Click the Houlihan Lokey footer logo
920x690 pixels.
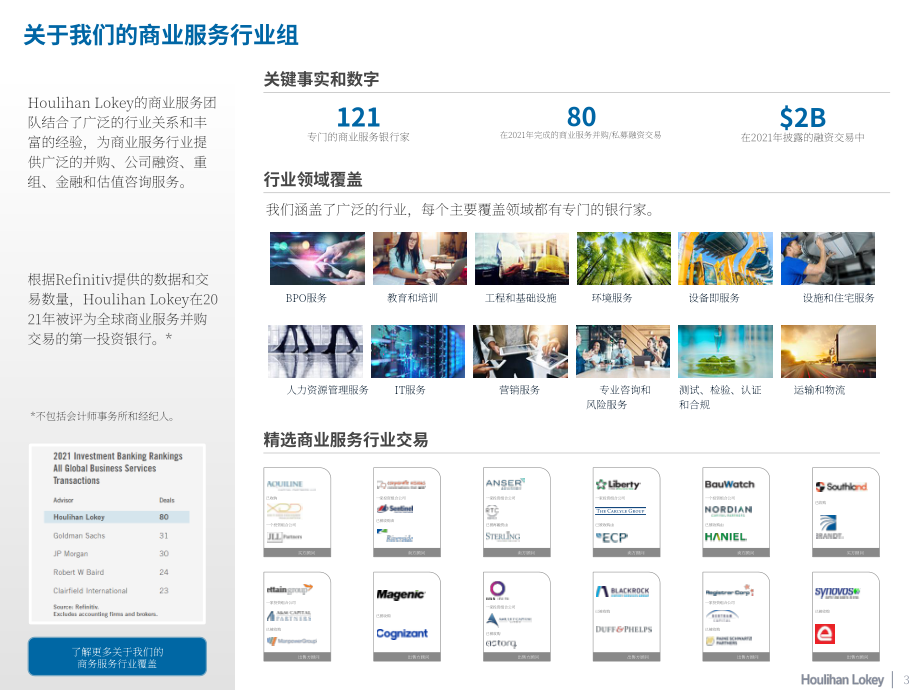click(x=842, y=679)
